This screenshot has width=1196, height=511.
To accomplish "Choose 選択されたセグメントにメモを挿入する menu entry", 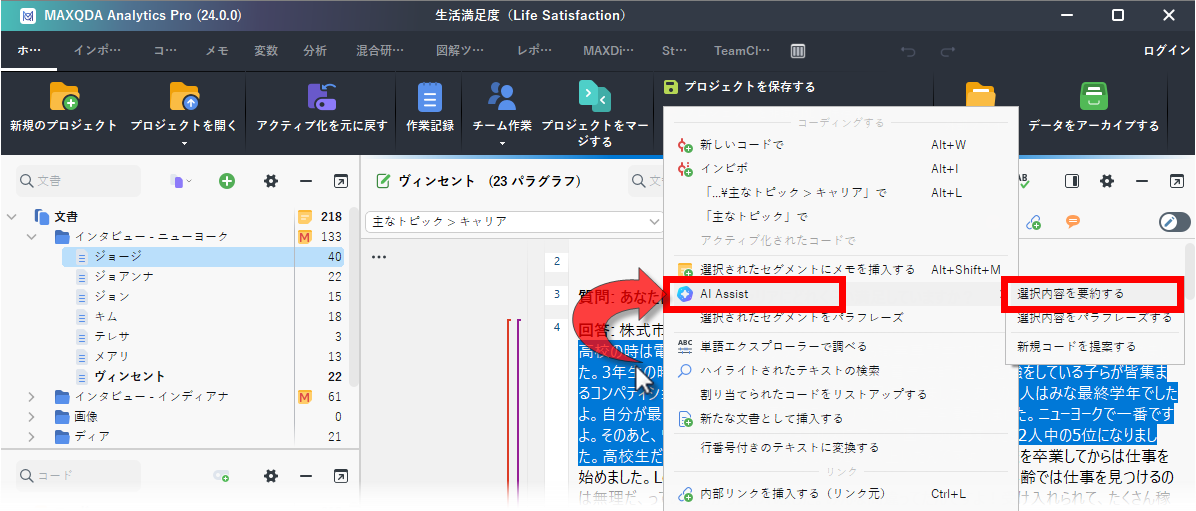I will 841,269.
